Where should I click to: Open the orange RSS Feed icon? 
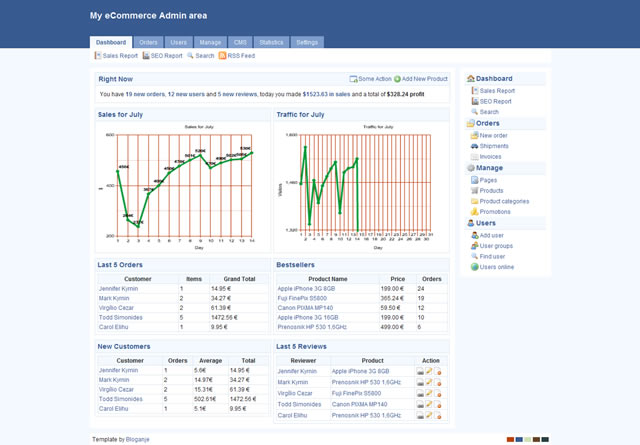222,56
